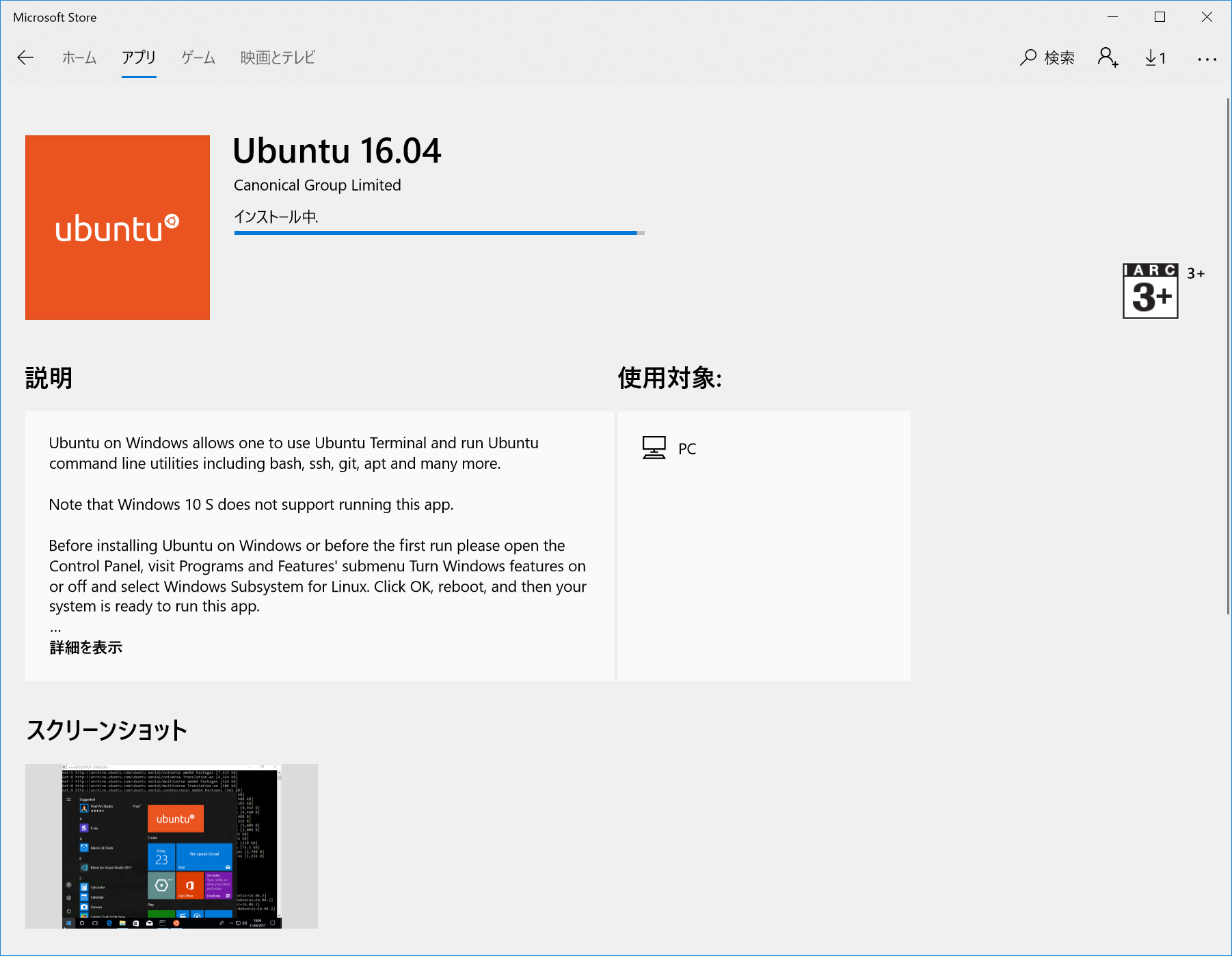Click the Canonical Group Limited publisher link
1232x956 pixels.
[x=317, y=185]
